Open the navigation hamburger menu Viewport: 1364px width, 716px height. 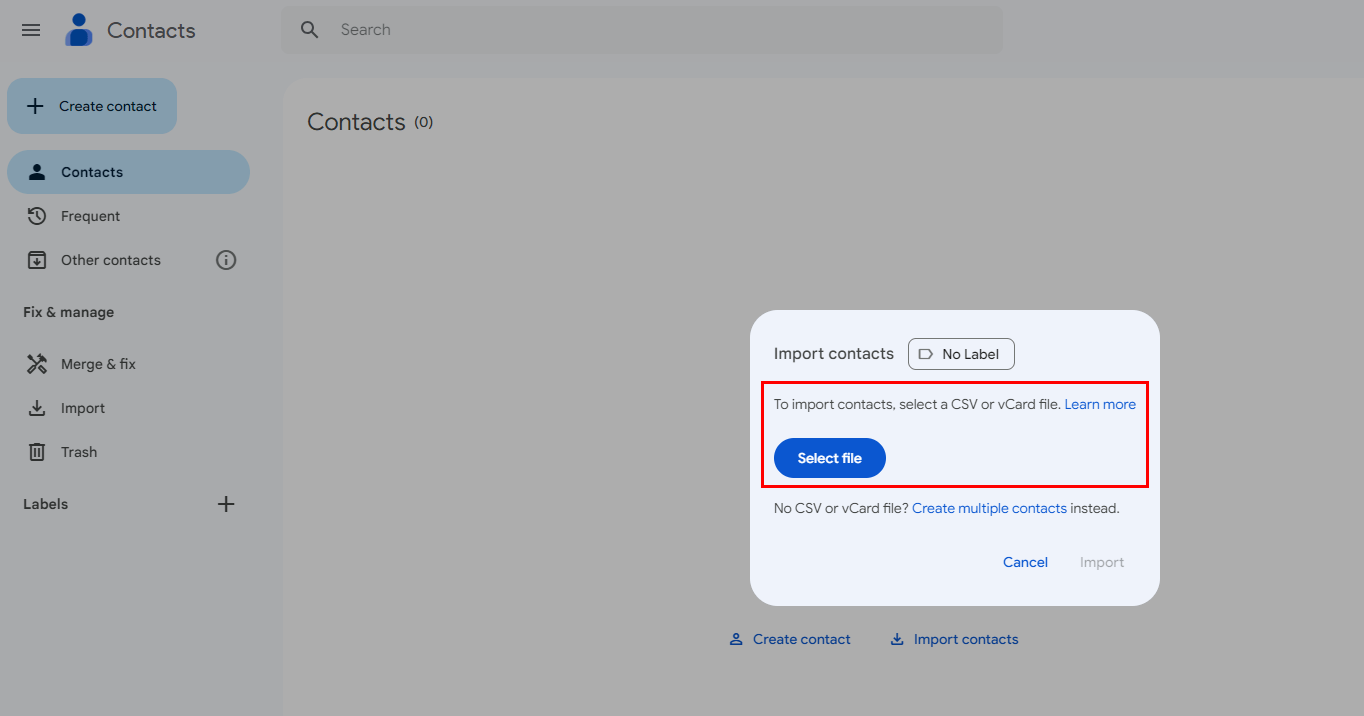pos(30,30)
